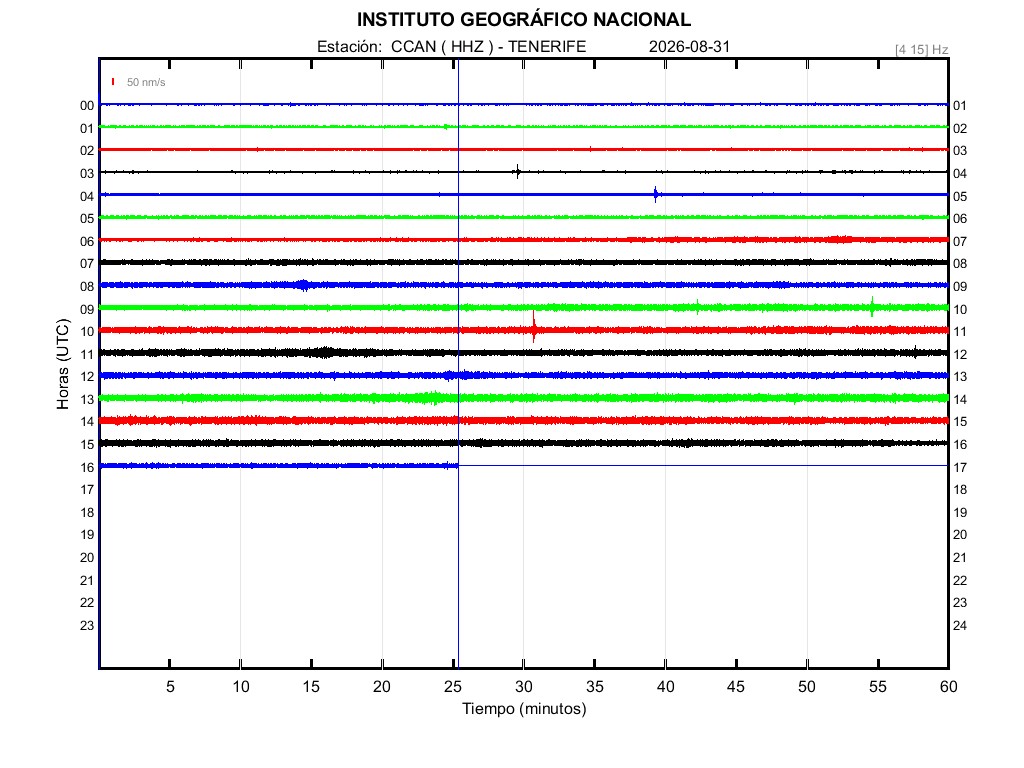
Task: Click left hour label 16
Action: click(x=87, y=468)
